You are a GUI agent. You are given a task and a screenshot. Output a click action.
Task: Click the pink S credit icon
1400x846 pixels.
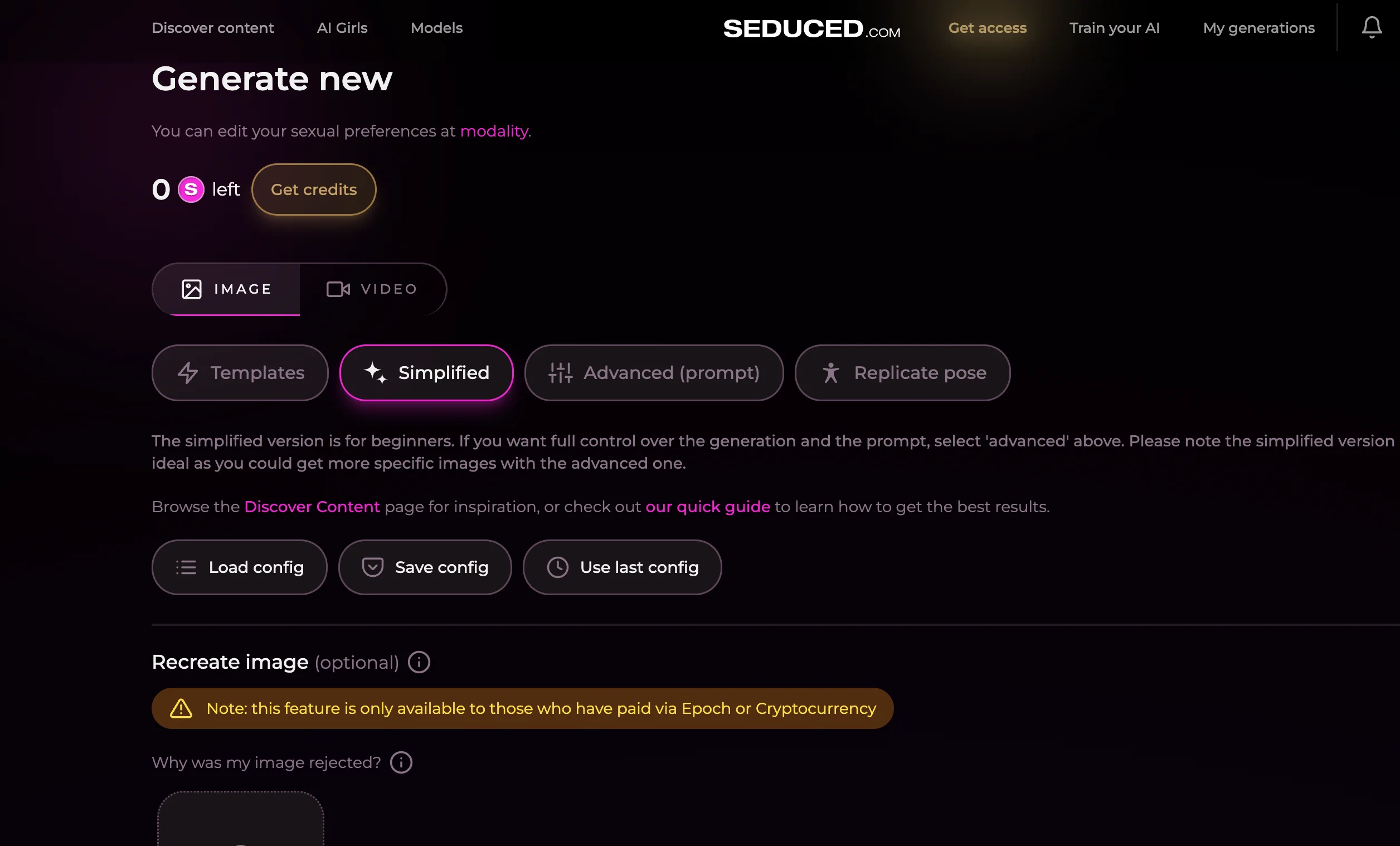[x=191, y=190]
